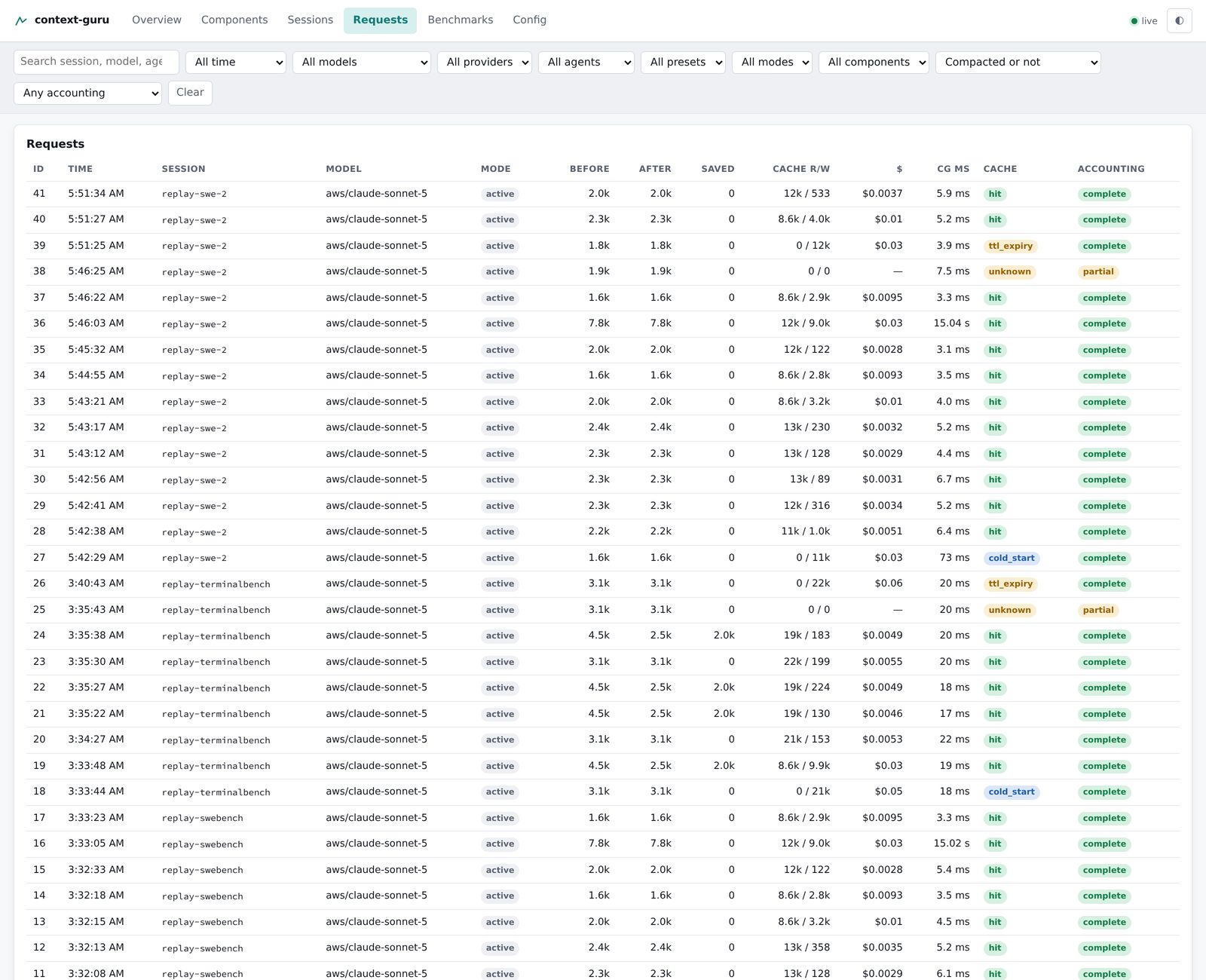Toggle the dark/light theme button
Viewport: 1206px width, 980px height.
point(1179,20)
